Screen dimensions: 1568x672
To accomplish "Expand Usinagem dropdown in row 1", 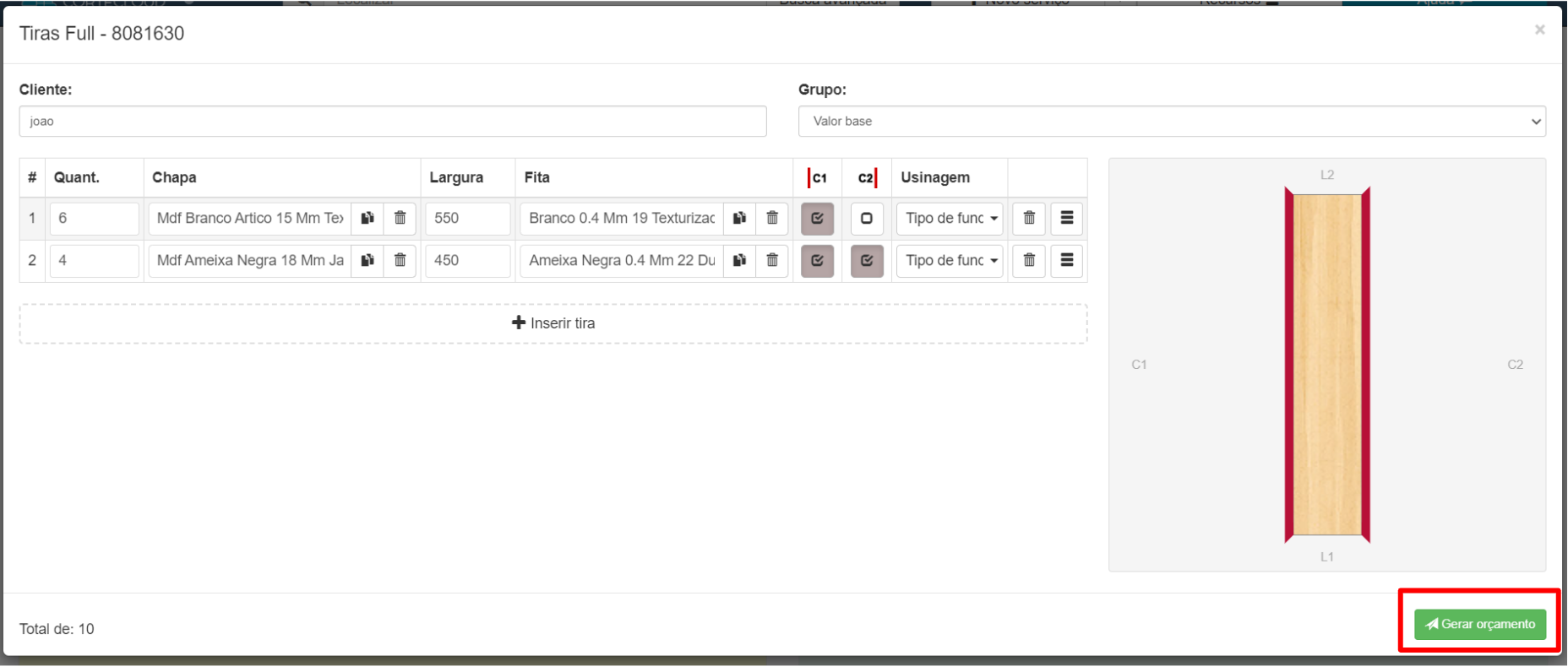I will point(950,219).
